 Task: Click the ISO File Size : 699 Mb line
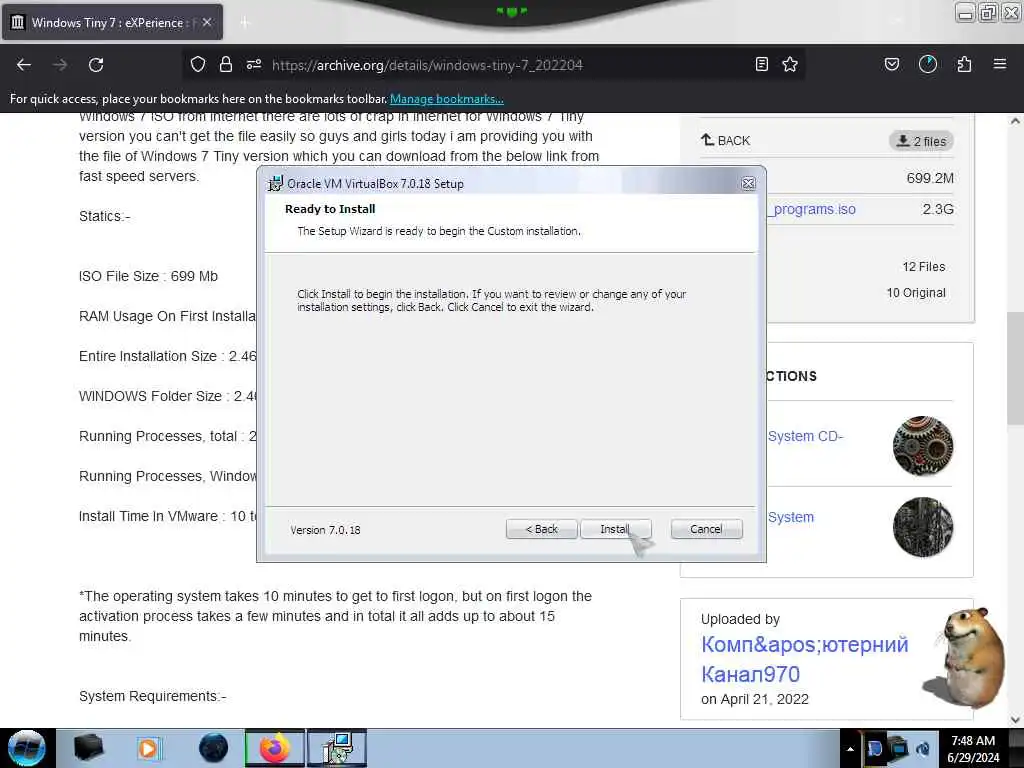click(148, 276)
